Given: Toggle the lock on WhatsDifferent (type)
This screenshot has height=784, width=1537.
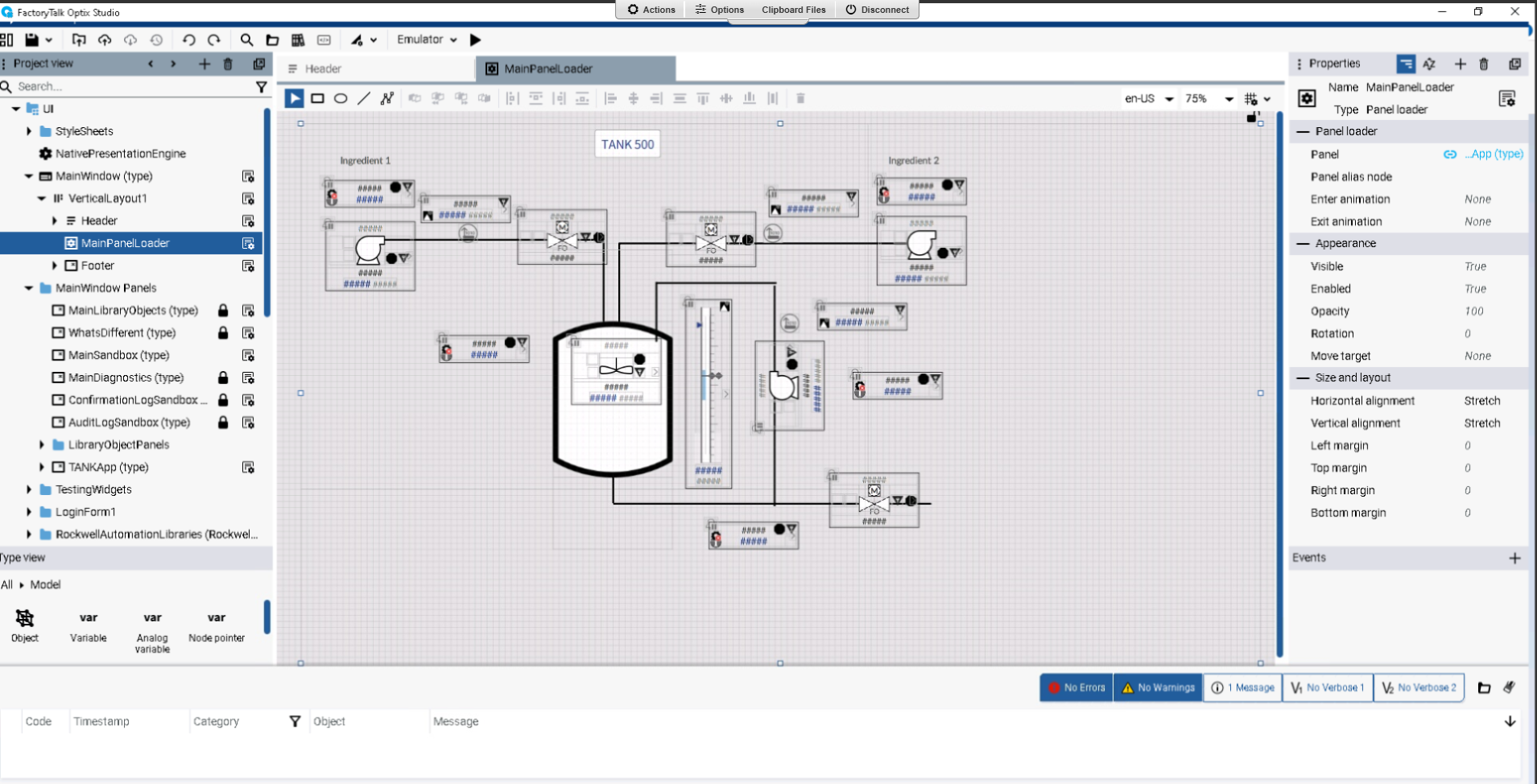Looking at the screenshot, I should (223, 332).
